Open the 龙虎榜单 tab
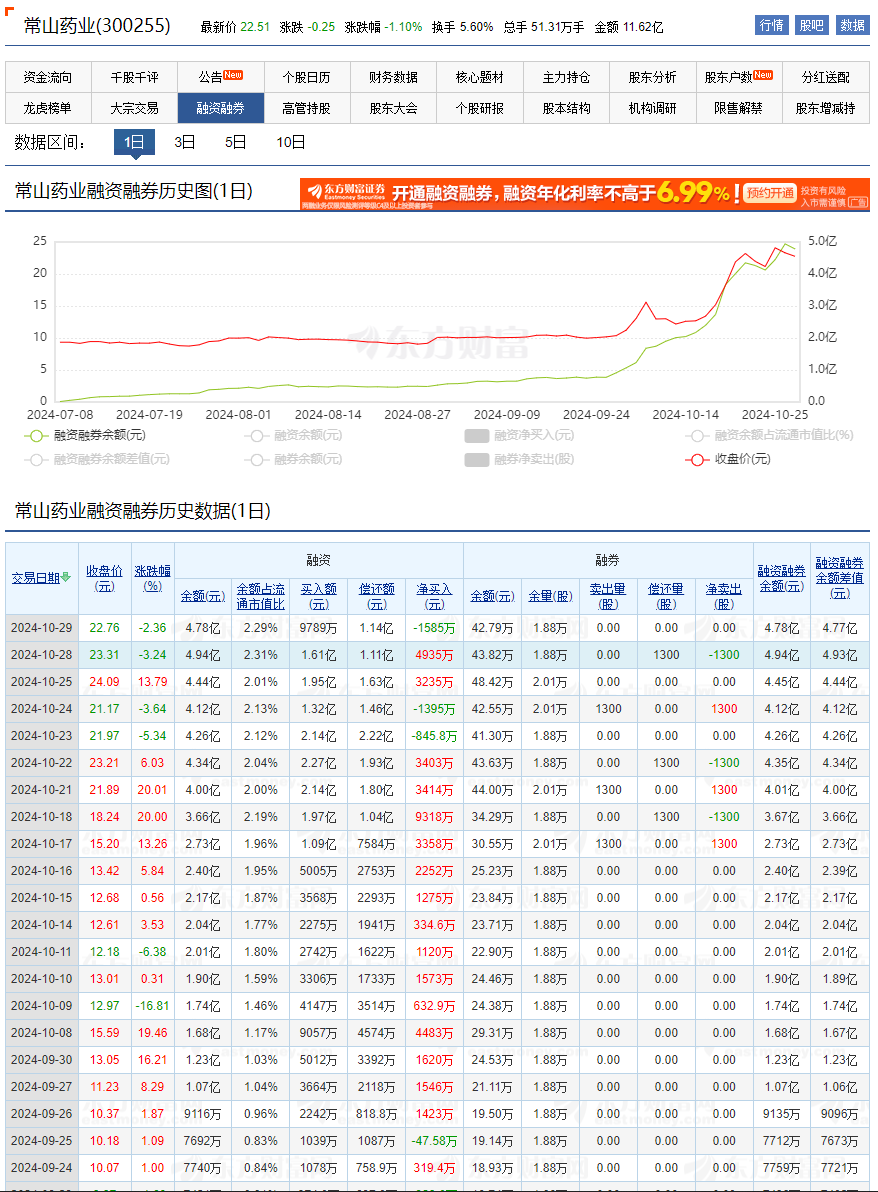Screen dimensions: 878x1192 coord(48,108)
